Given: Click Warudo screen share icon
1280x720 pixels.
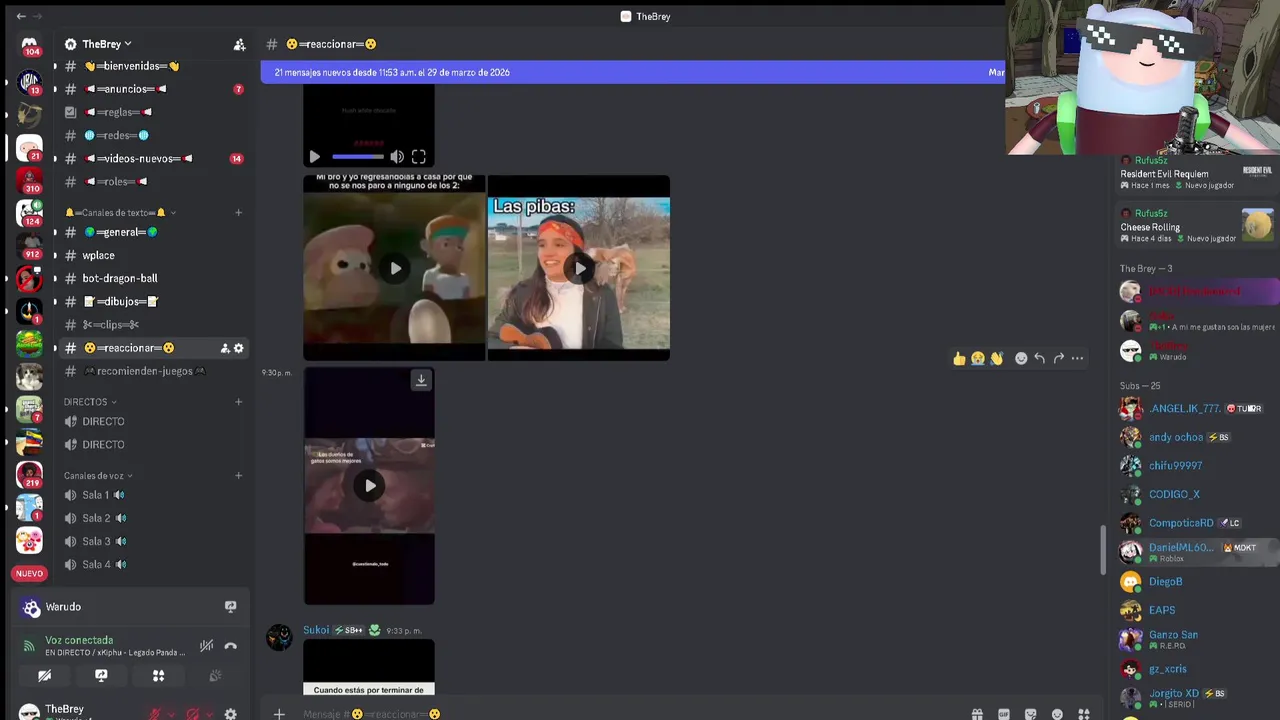Looking at the screenshot, I should 230,607.
